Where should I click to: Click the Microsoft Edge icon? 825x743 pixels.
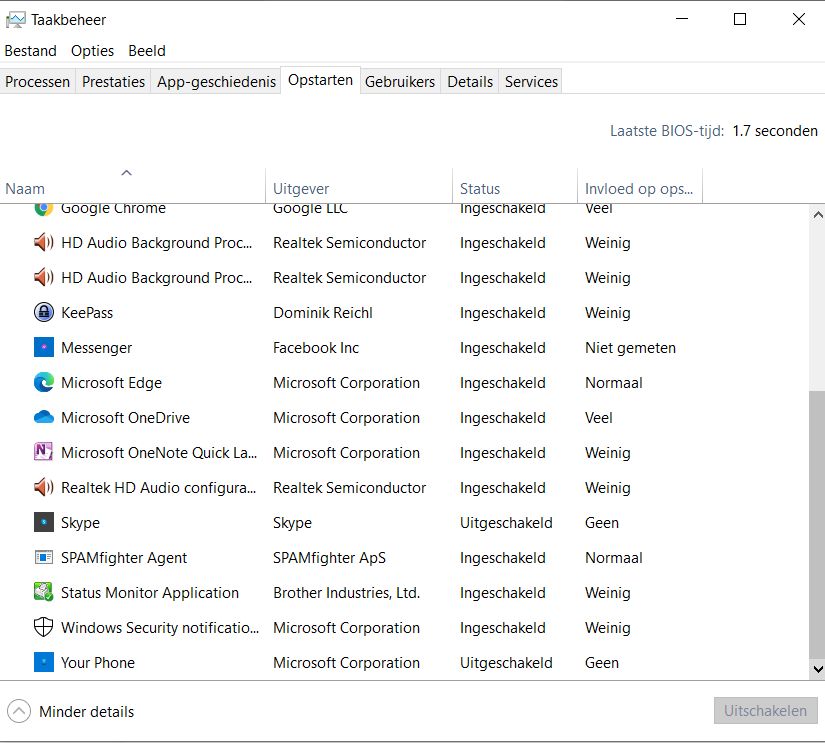tap(43, 383)
